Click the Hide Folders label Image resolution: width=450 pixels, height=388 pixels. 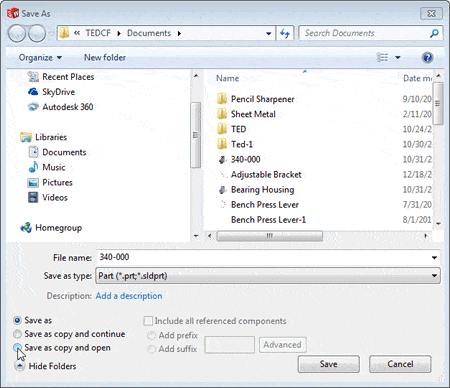point(52,366)
